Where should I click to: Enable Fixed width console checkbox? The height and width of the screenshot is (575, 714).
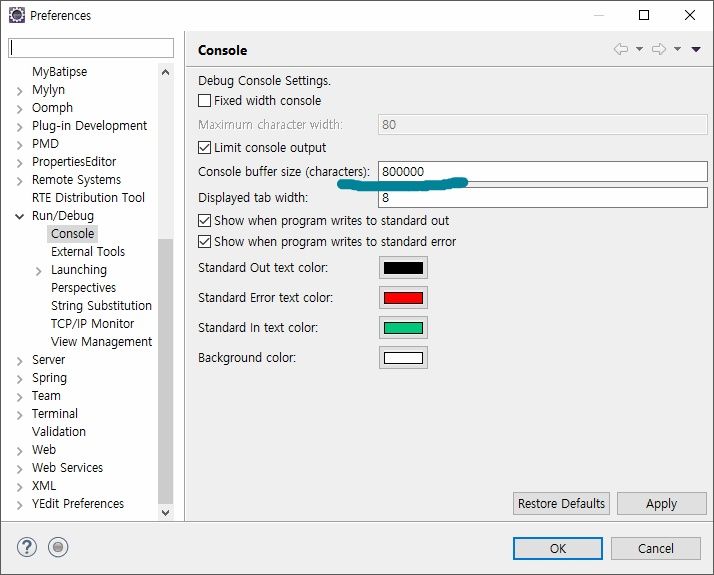tap(204, 100)
